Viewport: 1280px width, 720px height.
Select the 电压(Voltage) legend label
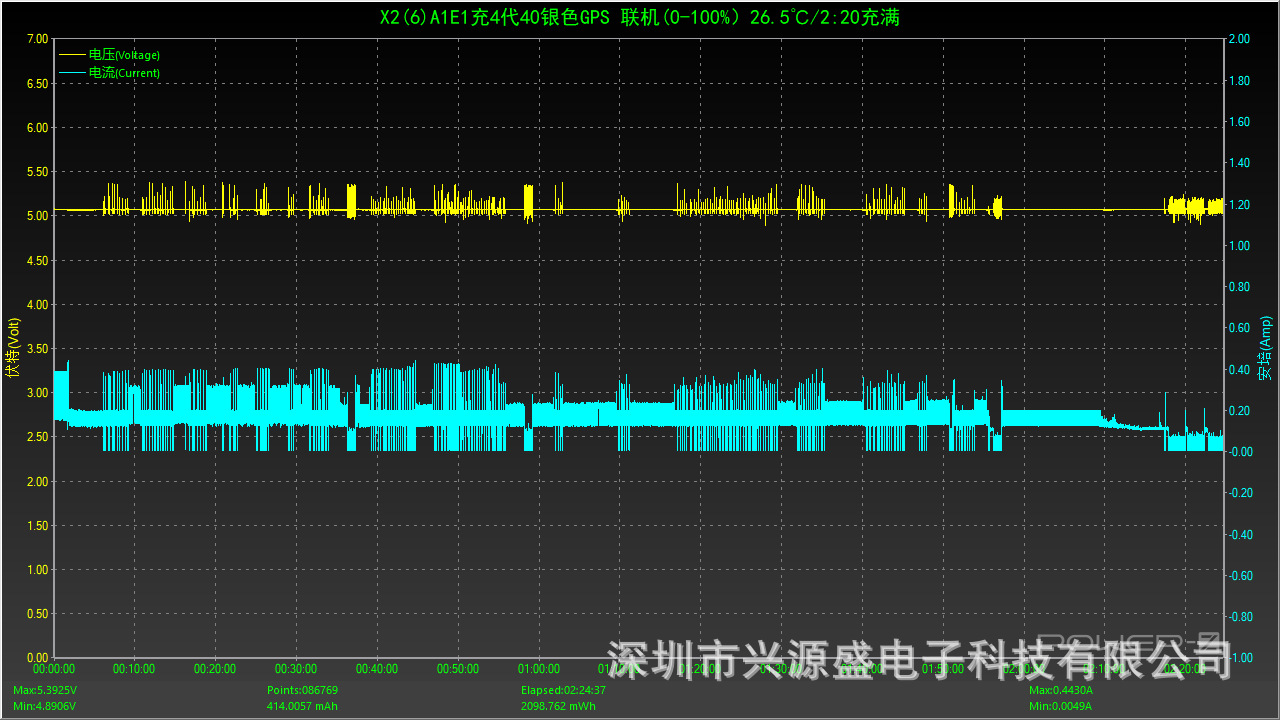click(124, 55)
